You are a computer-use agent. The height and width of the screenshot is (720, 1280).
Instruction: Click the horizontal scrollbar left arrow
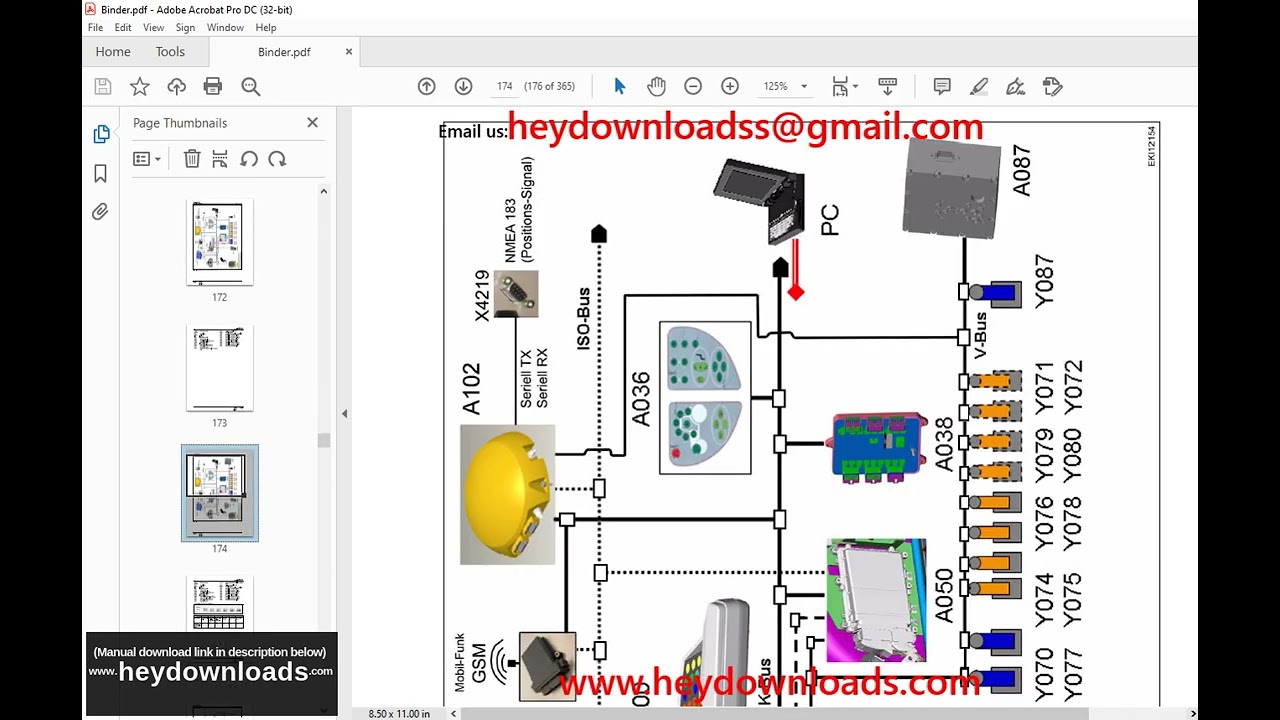point(455,714)
